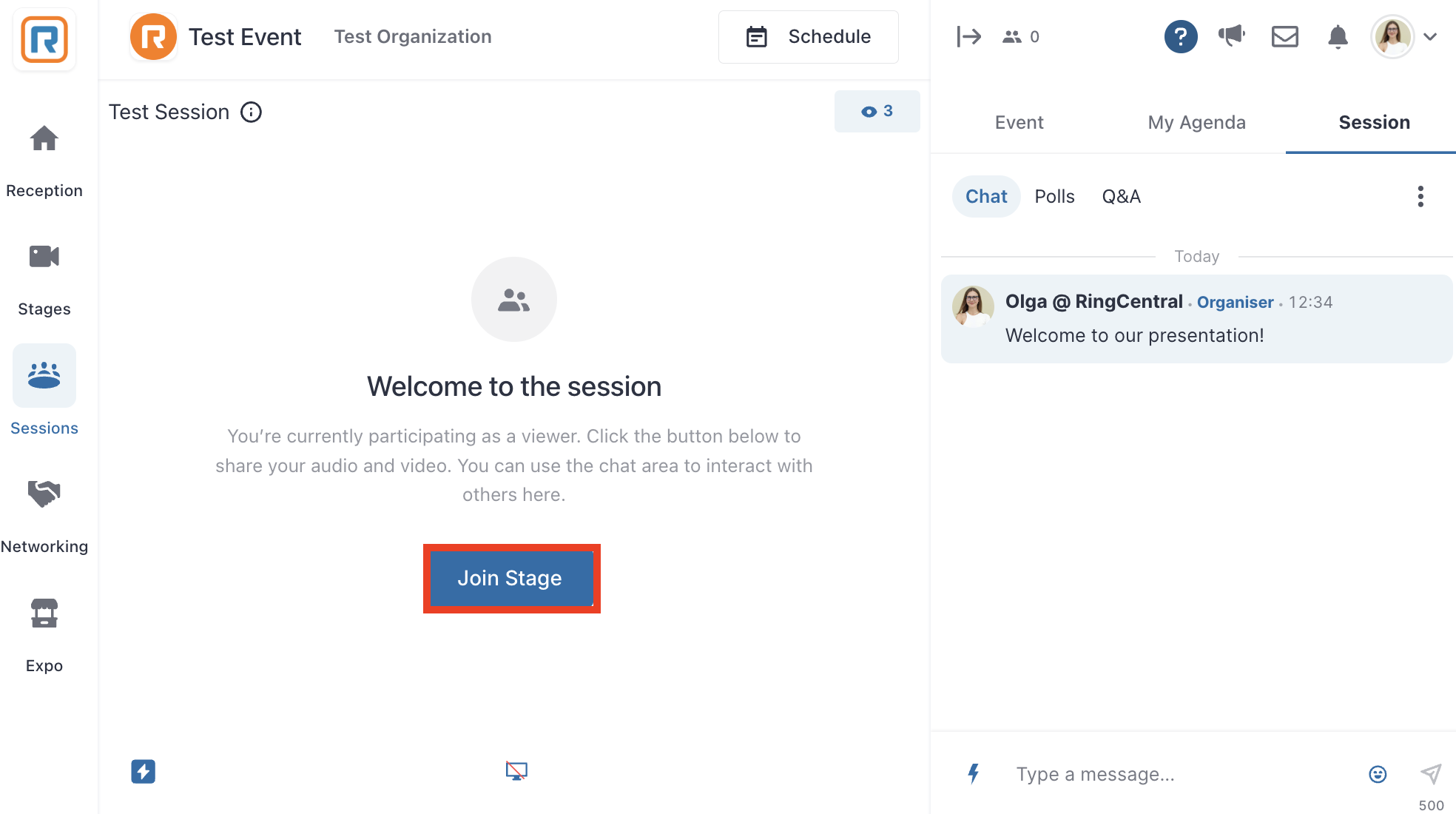Image resolution: width=1456 pixels, height=814 pixels.
Task: Click the Join Stage button
Action: click(510, 578)
